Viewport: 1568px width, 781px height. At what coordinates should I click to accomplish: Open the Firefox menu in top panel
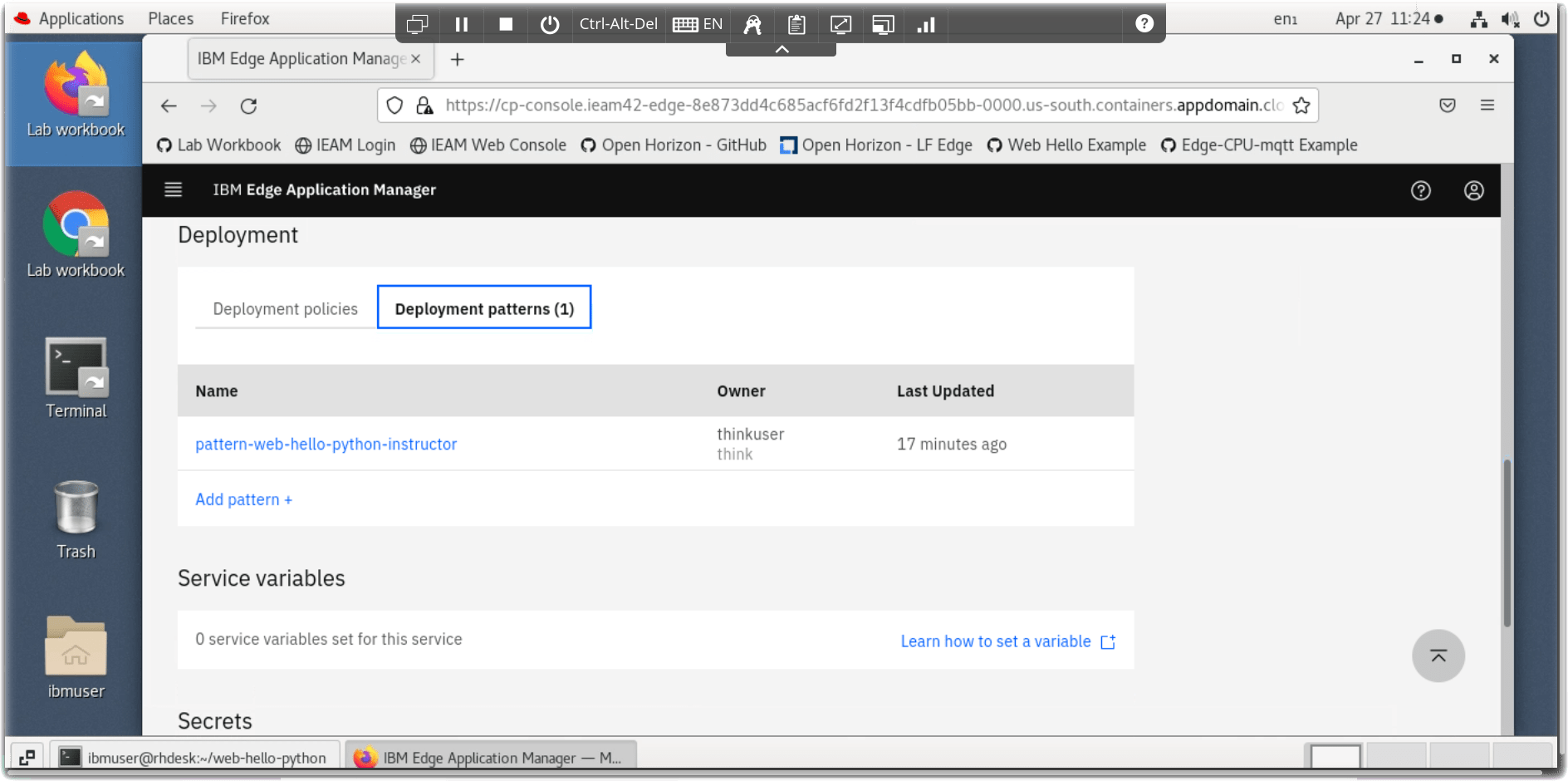click(x=245, y=18)
